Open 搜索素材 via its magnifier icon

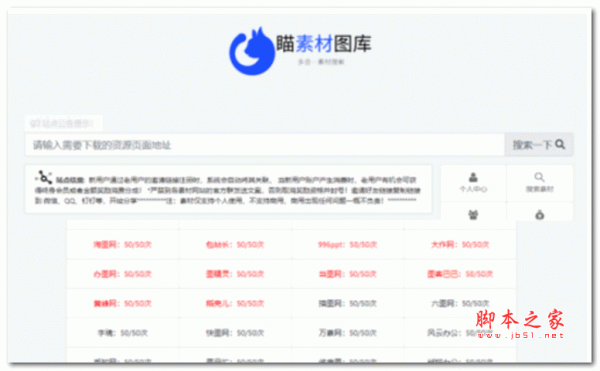coord(539,177)
